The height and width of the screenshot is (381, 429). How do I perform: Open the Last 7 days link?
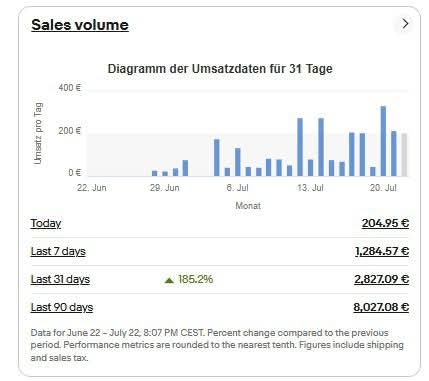[58, 251]
